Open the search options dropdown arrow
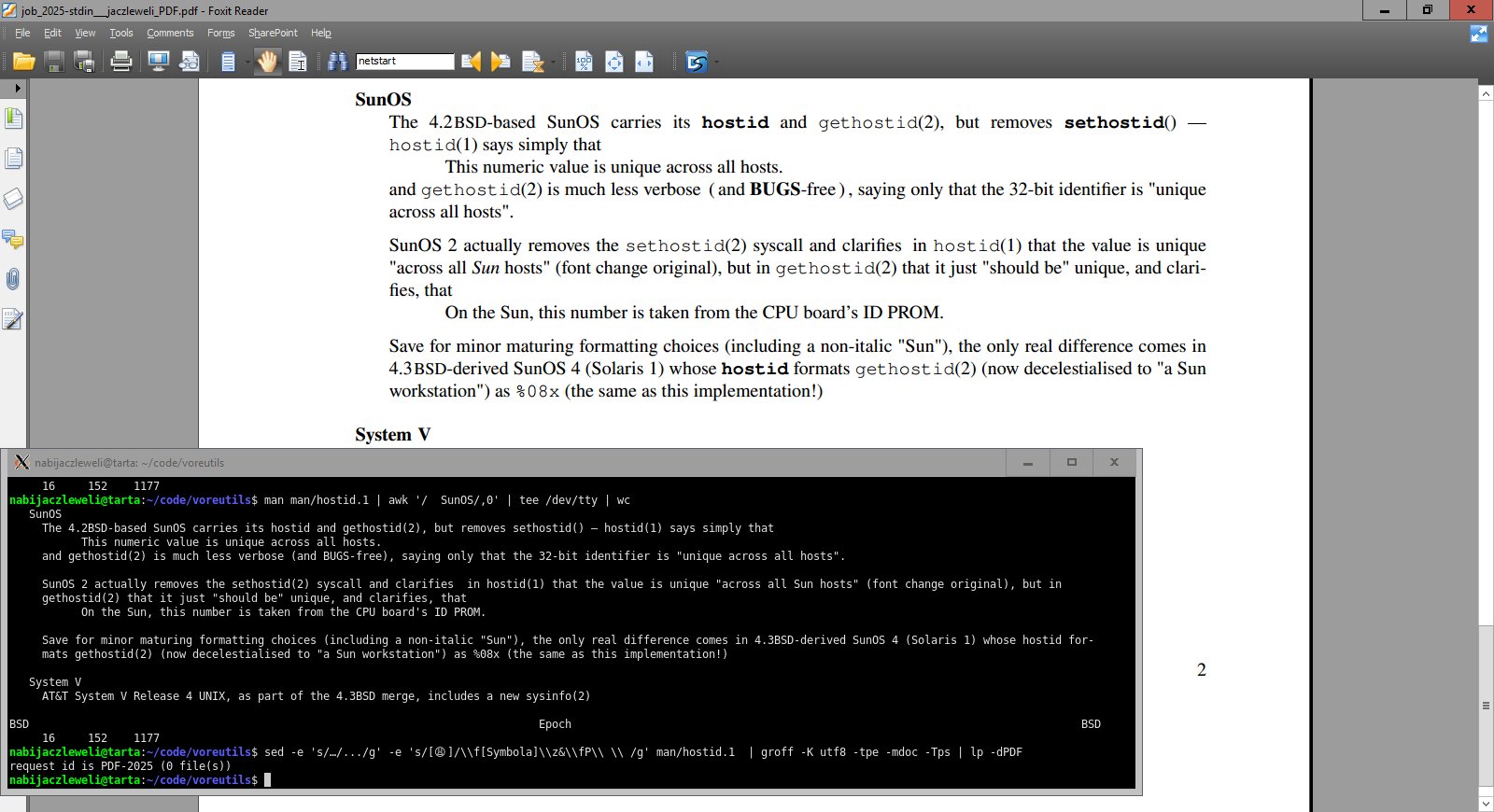The height and width of the screenshot is (812, 1494). click(554, 63)
